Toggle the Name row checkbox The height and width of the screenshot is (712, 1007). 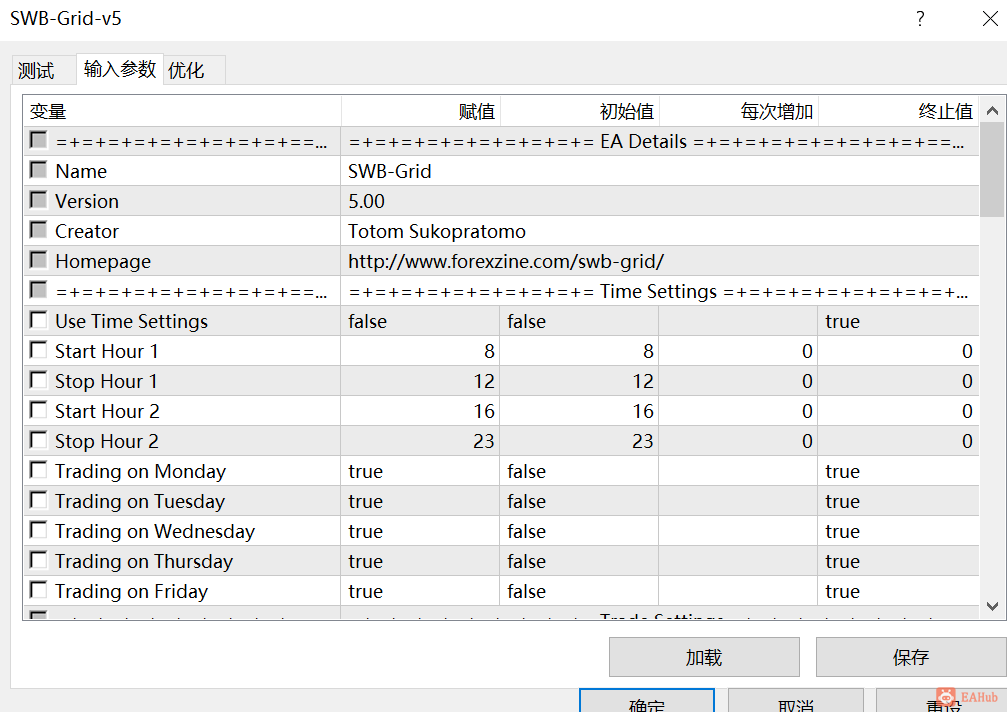coord(39,169)
